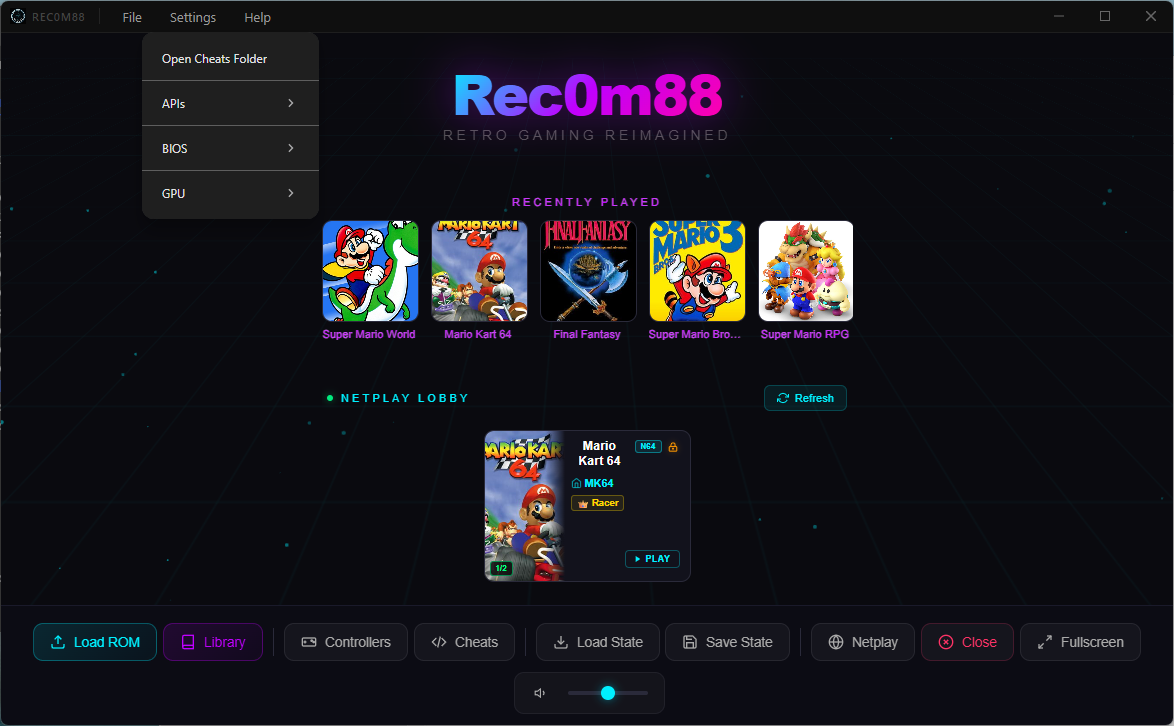Click Load State download button
This screenshot has height=726, width=1174.
[x=597, y=642]
